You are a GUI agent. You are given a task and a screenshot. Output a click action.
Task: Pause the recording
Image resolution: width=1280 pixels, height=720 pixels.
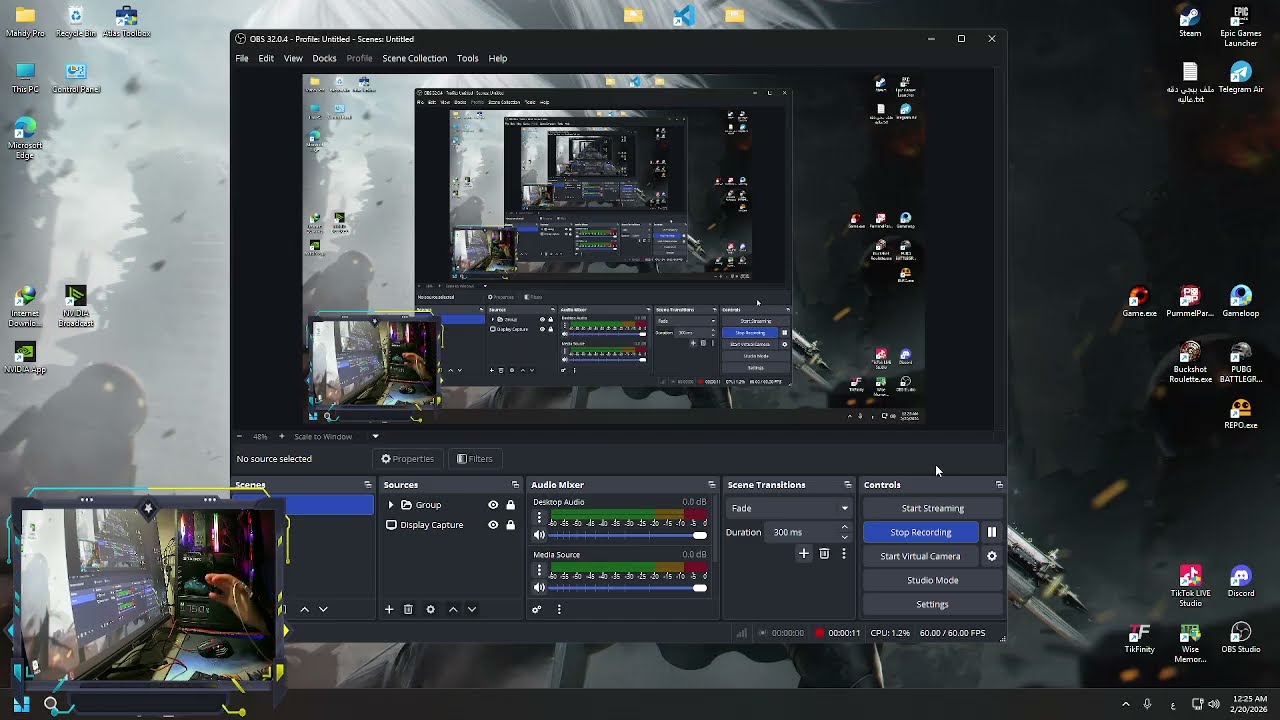[x=992, y=532]
